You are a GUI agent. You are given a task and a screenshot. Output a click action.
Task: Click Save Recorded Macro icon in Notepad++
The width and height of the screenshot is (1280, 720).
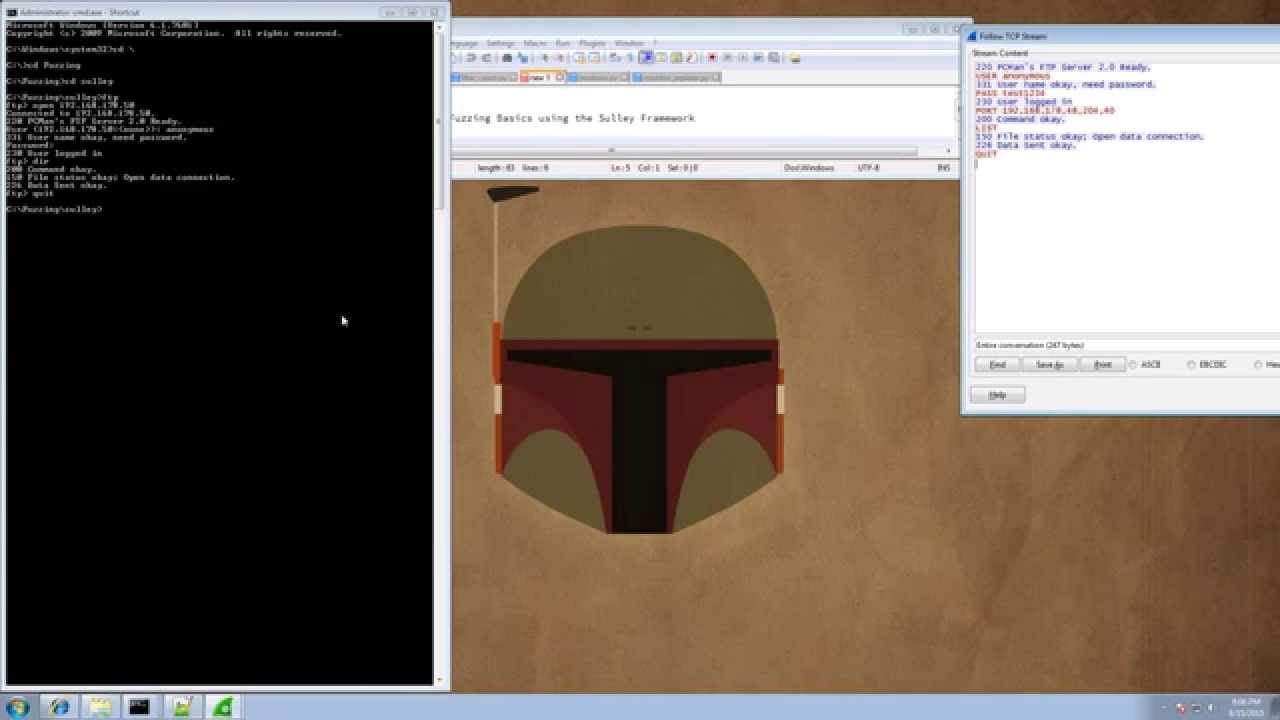pyautogui.click(x=773, y=58)
